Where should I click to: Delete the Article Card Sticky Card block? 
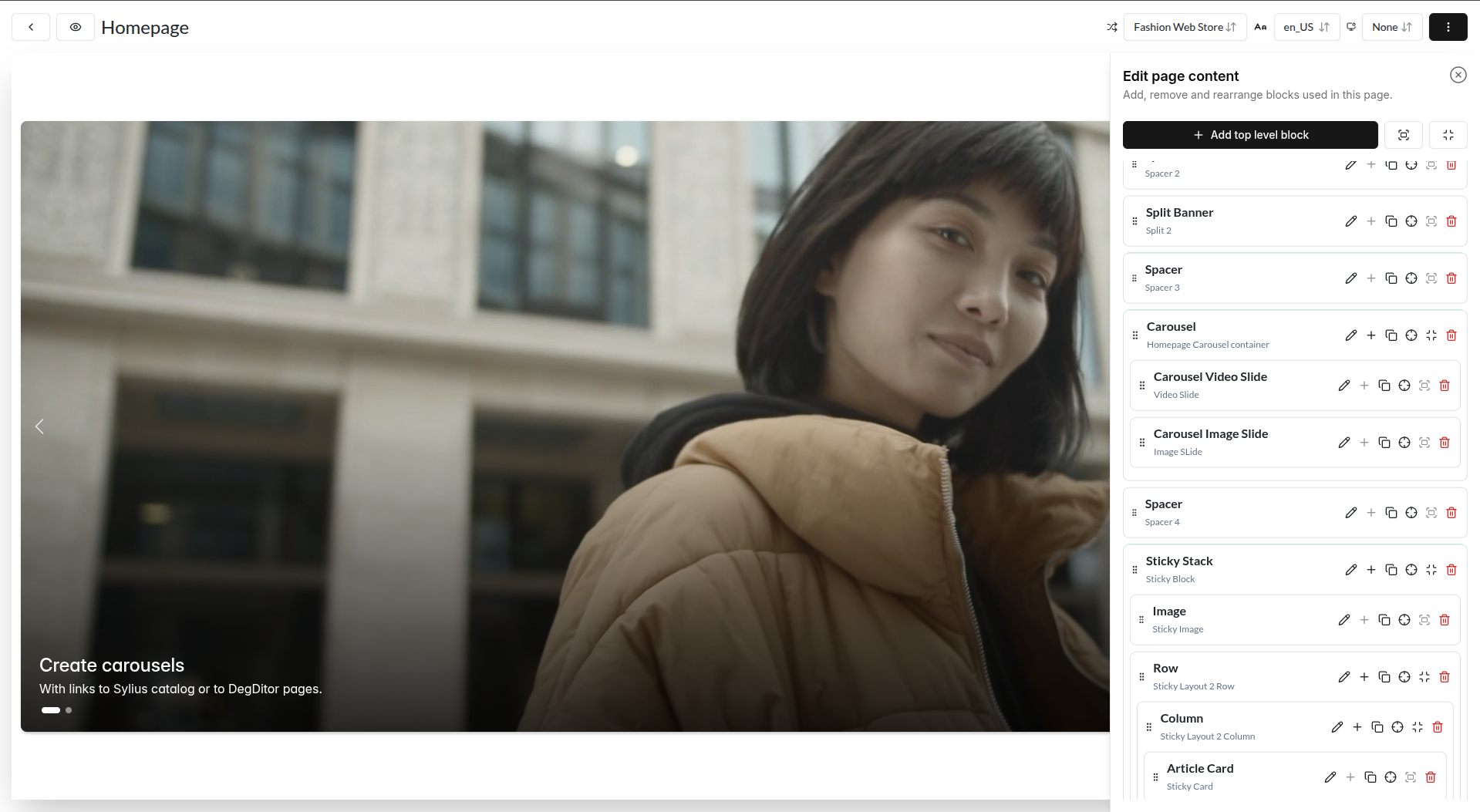coord(1431,777)
